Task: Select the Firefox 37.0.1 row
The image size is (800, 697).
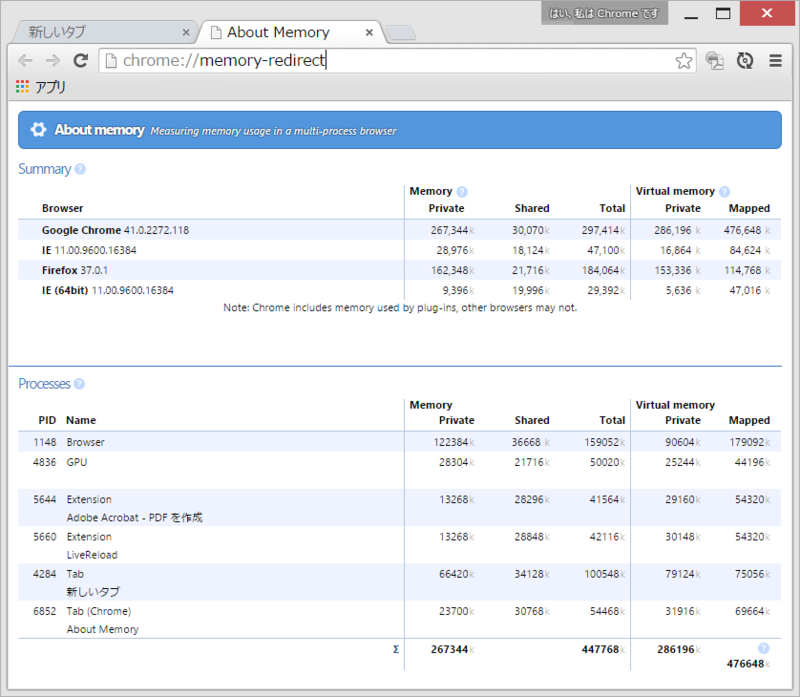Action: point(399,270)
